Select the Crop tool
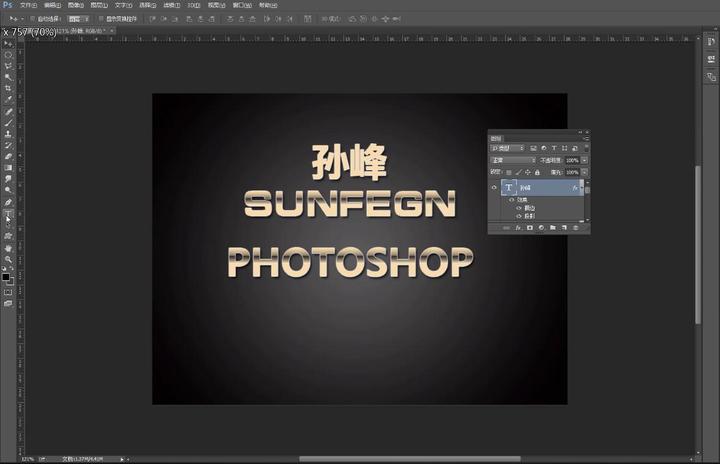The image size is (720, 464). click(8, 88)
